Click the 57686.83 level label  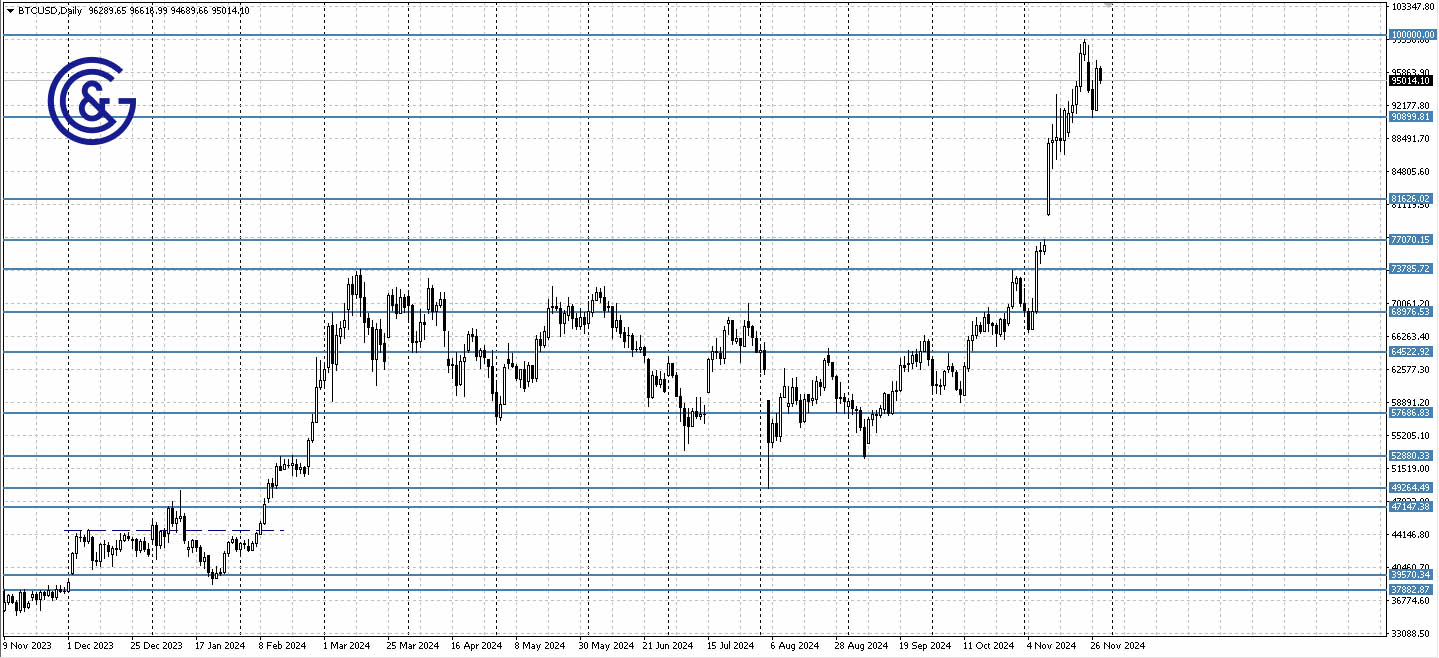point(1411,413)
